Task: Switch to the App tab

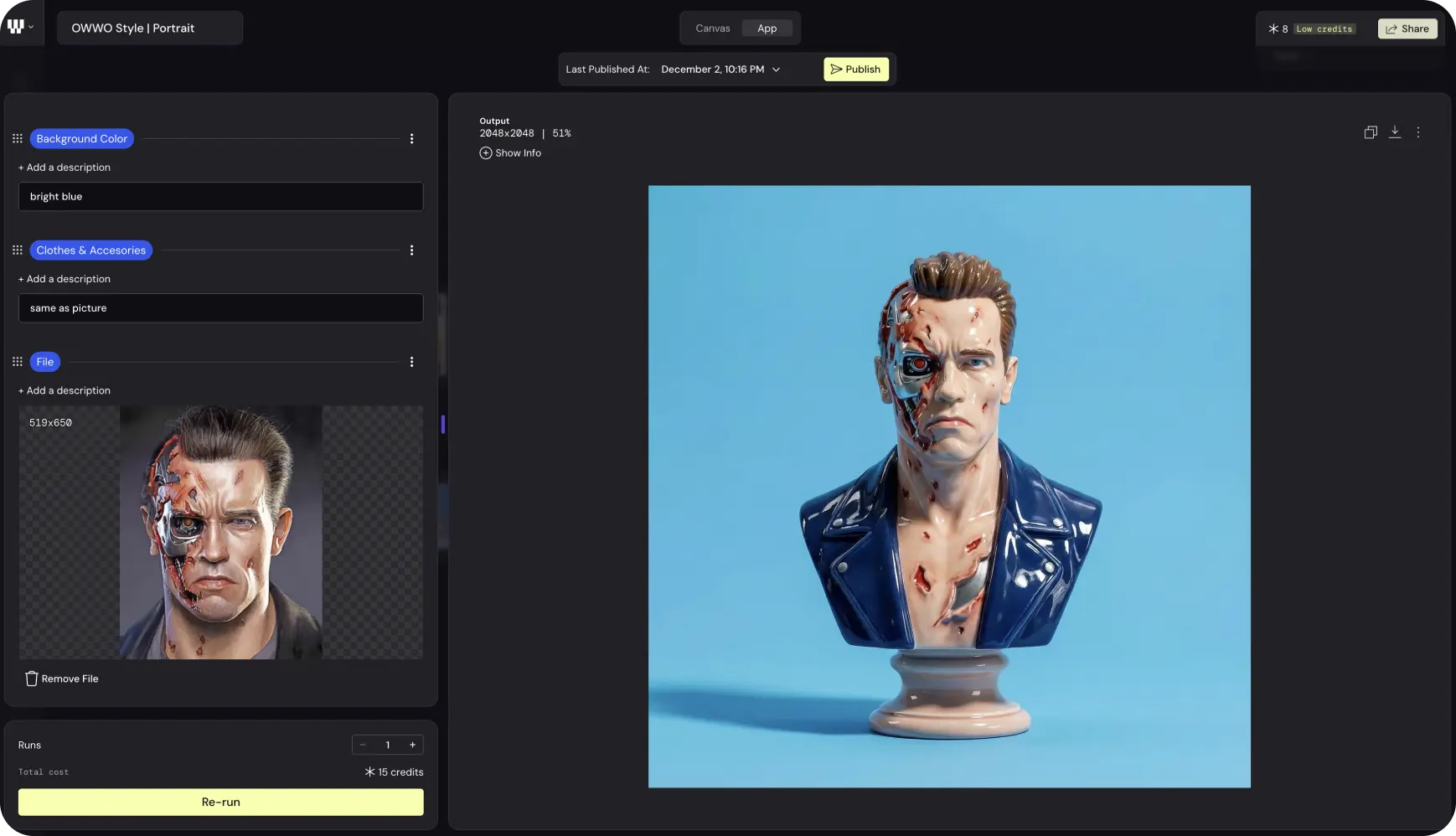Action: tap(767, 28)
